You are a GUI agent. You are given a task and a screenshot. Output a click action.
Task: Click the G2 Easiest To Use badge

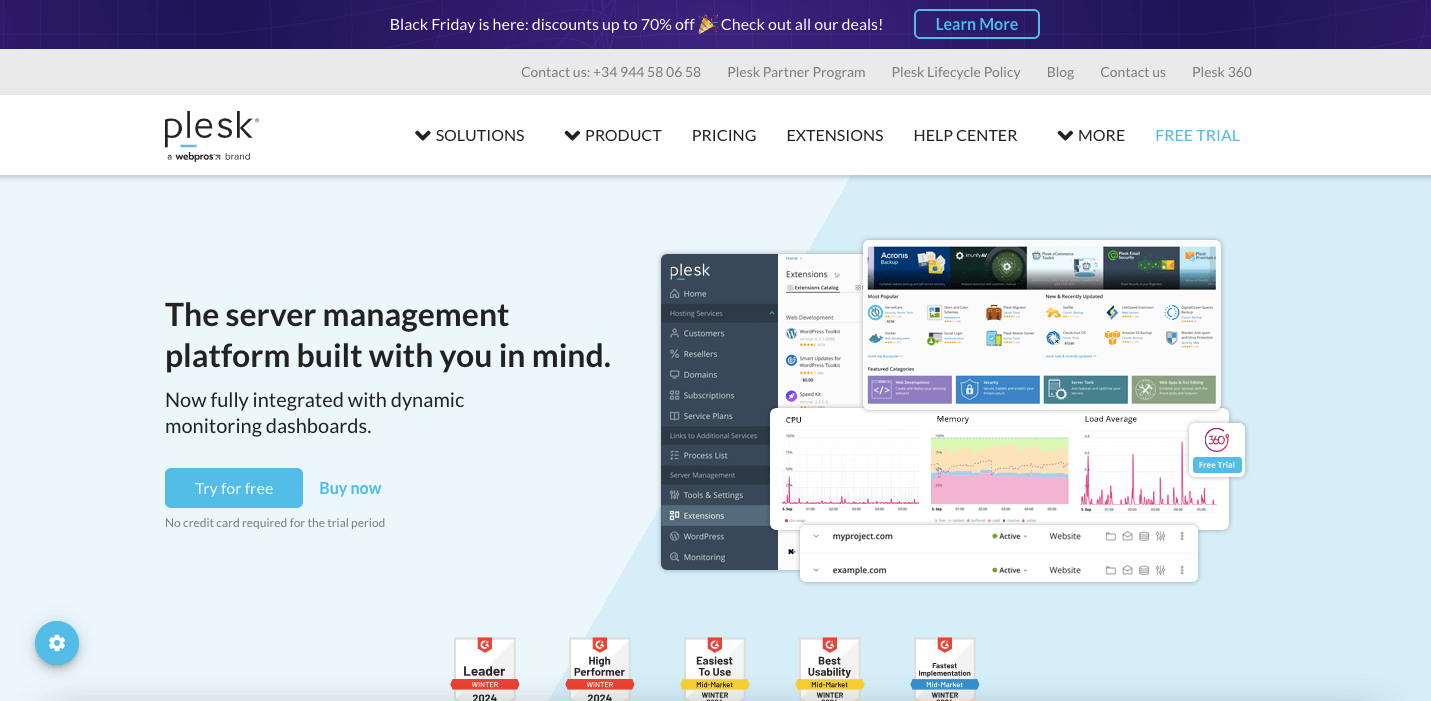(714, 669)
